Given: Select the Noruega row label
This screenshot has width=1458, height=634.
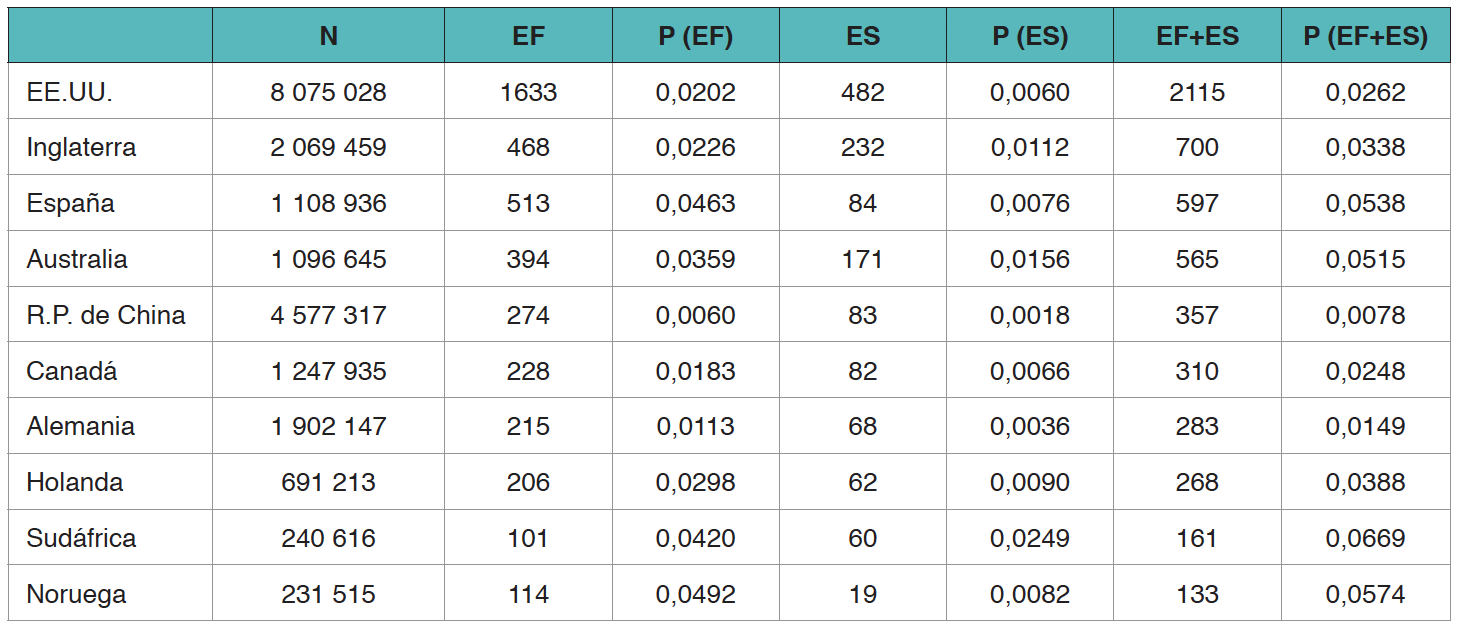Looking at the screenshot, I should point(76,594).
